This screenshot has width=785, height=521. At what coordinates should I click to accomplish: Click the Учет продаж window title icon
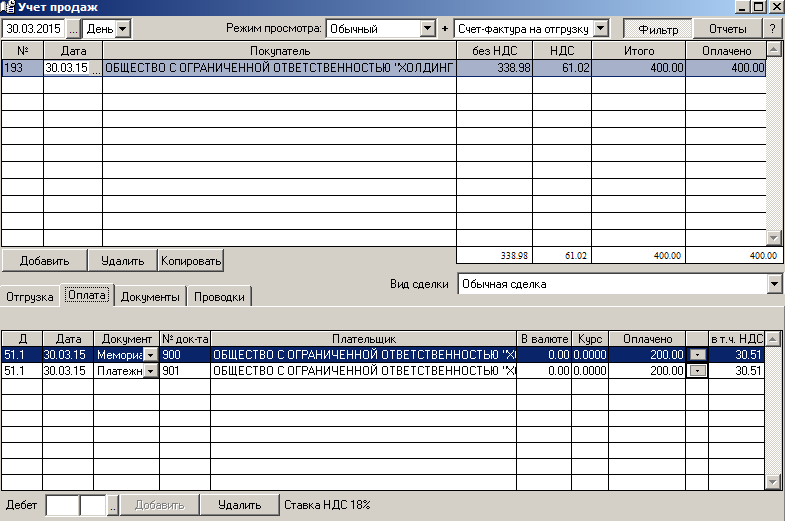coord(9,8)
